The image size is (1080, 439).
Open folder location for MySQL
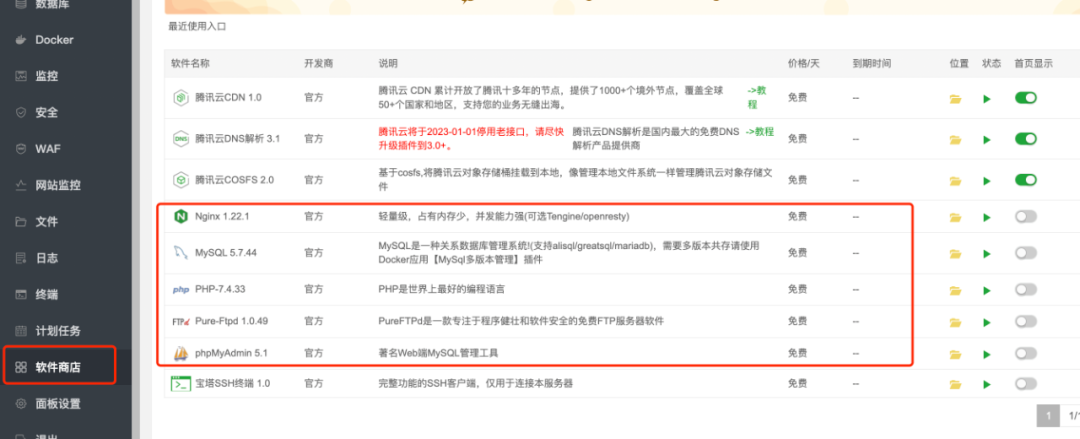coord(955,254)
